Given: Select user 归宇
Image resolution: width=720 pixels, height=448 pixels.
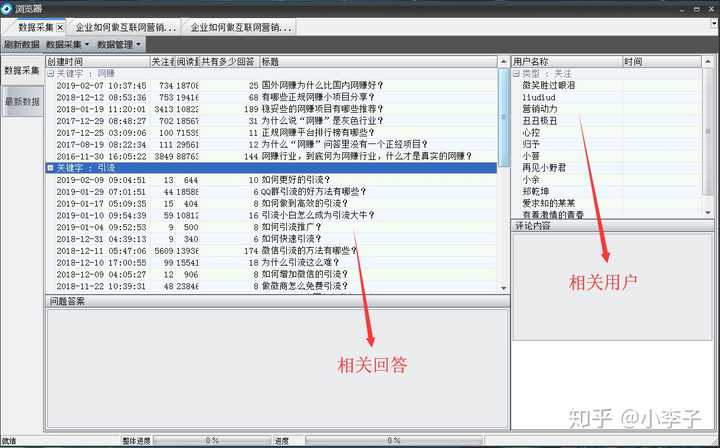Looking at the screenshot, I should tap(531, 144).
